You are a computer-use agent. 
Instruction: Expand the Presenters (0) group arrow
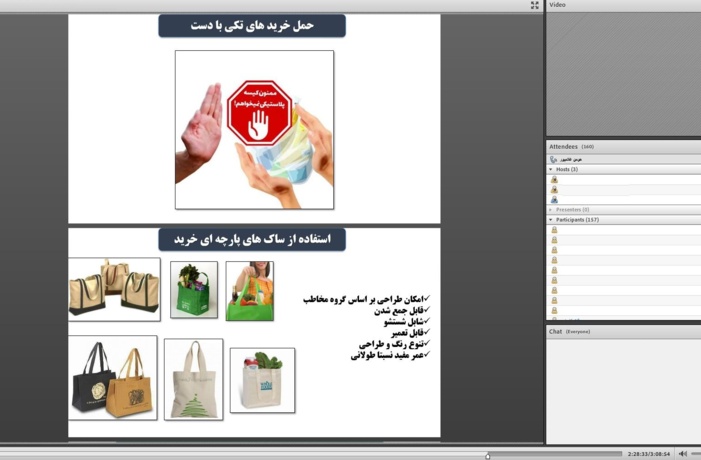point(551,210)
